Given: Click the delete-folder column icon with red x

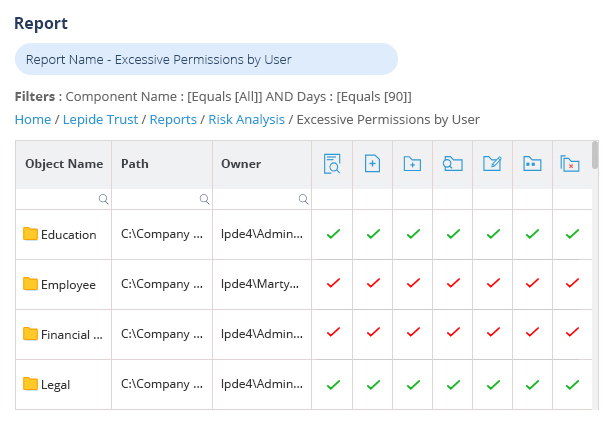Looking at the screenshot, I should click(570, 164).
